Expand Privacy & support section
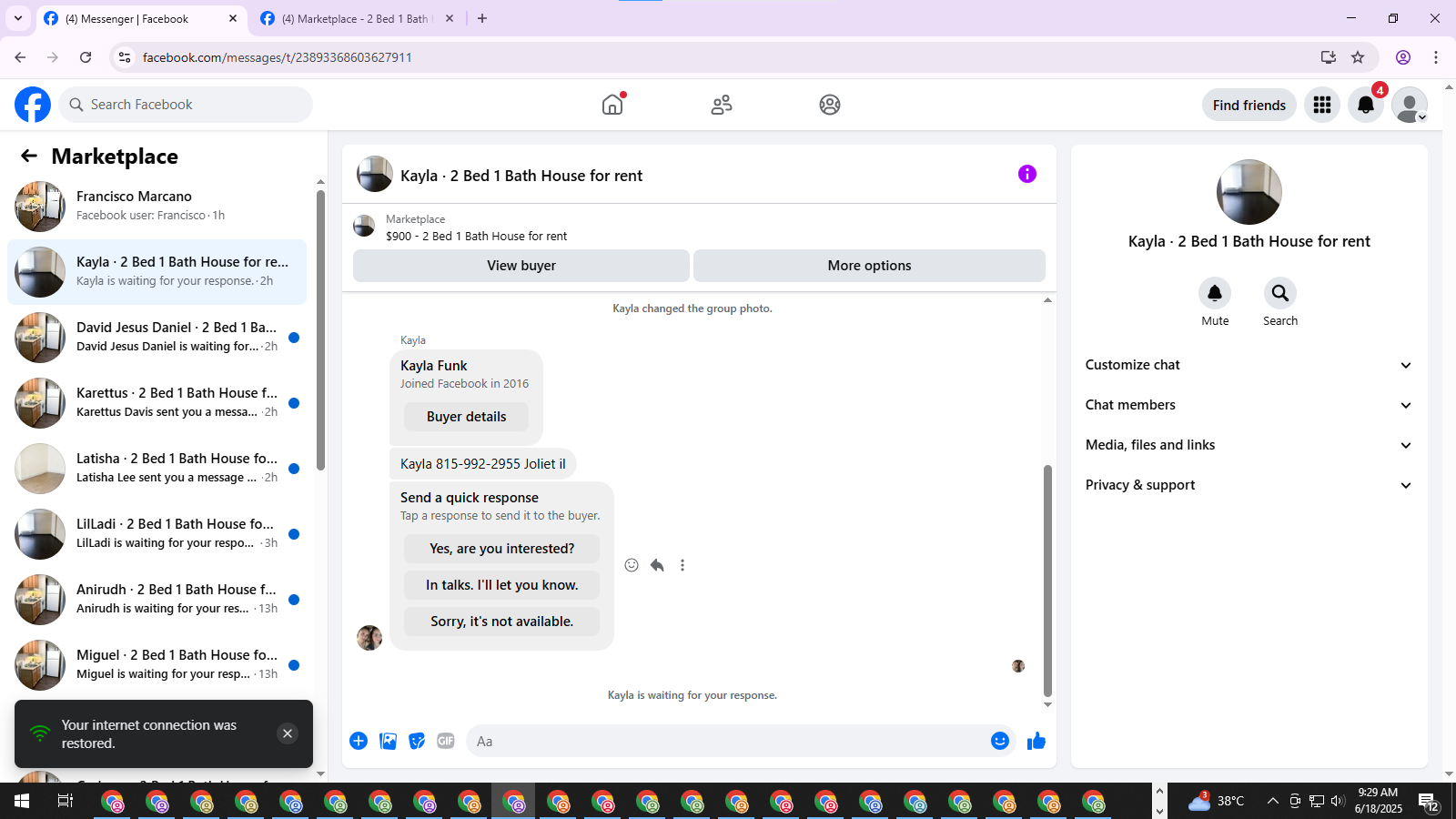Screen dimensions: 1456x819 (x=1249, y=485)
